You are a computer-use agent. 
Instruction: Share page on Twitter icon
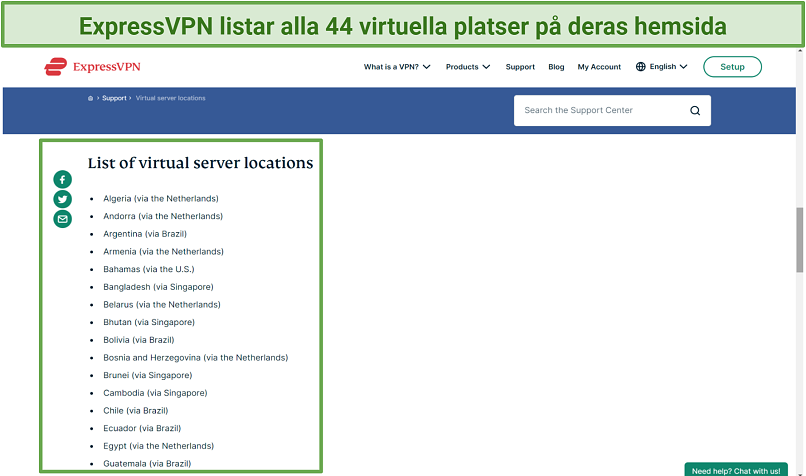(x=63, y=199)
